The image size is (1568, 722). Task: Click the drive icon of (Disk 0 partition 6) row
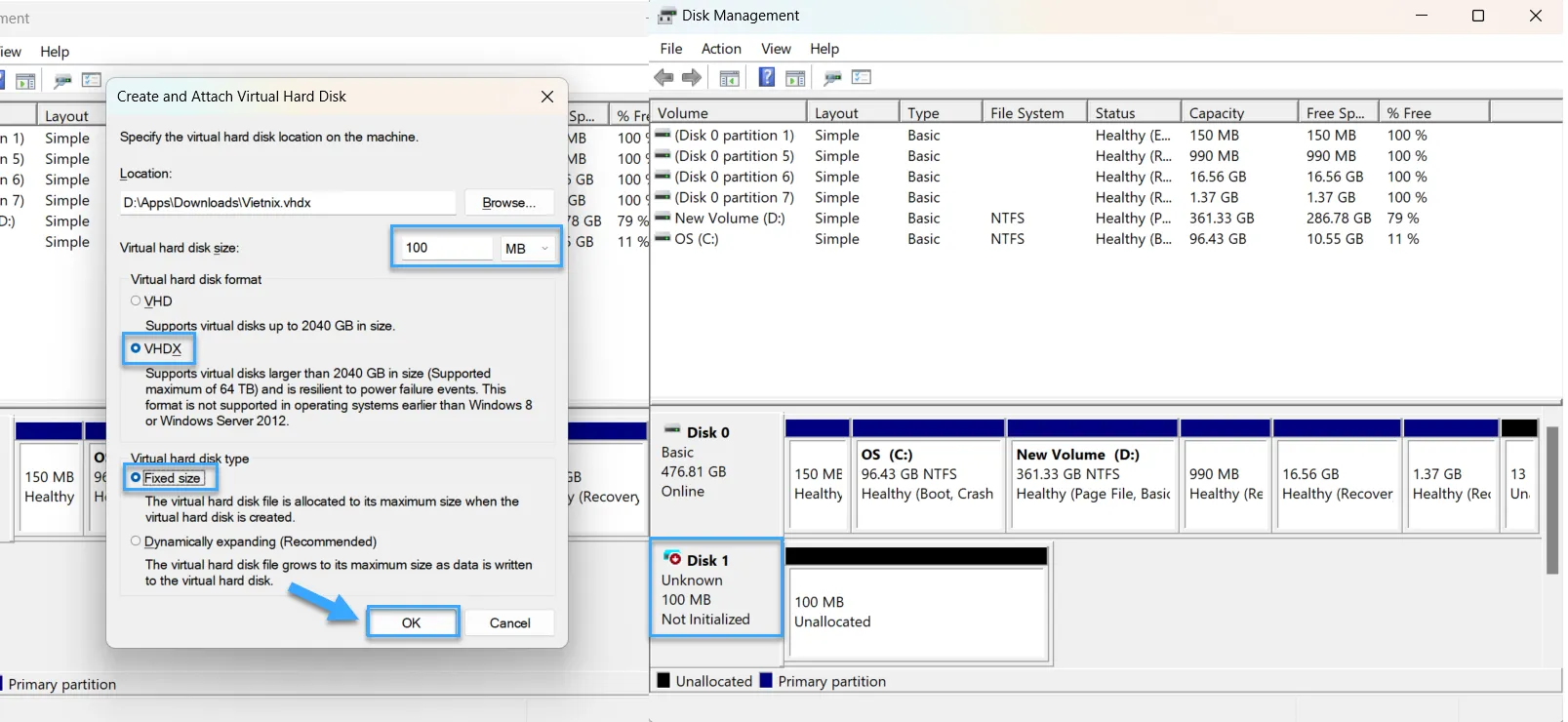(663, 177)
